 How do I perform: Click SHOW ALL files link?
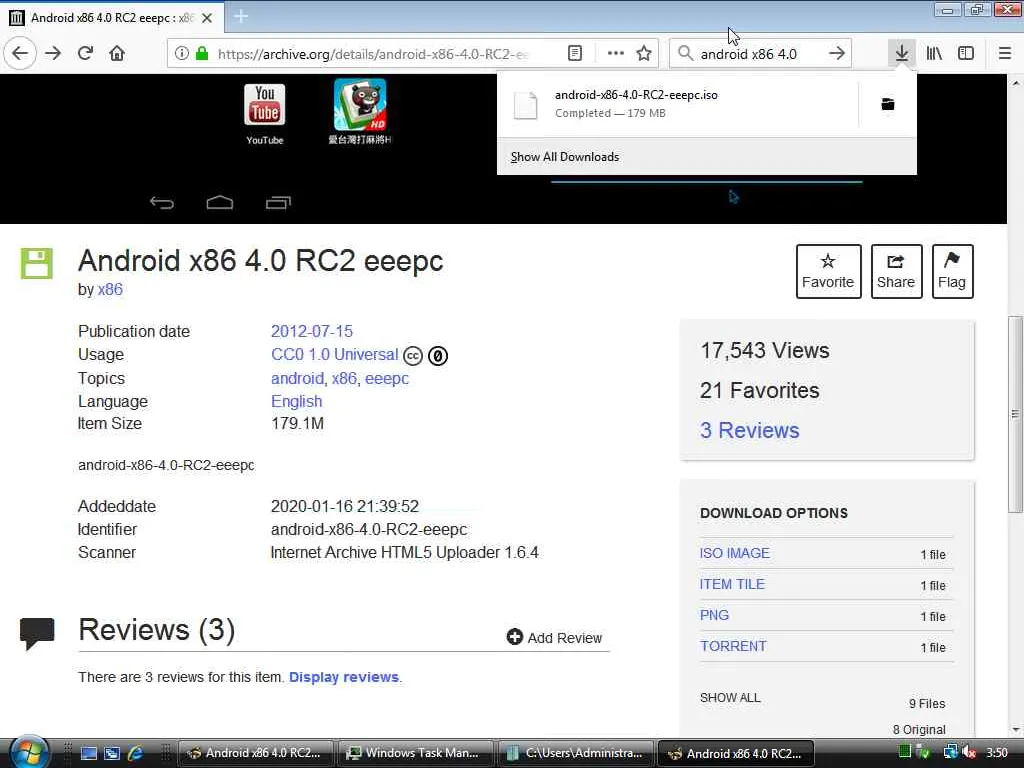(x=730, y=697)
